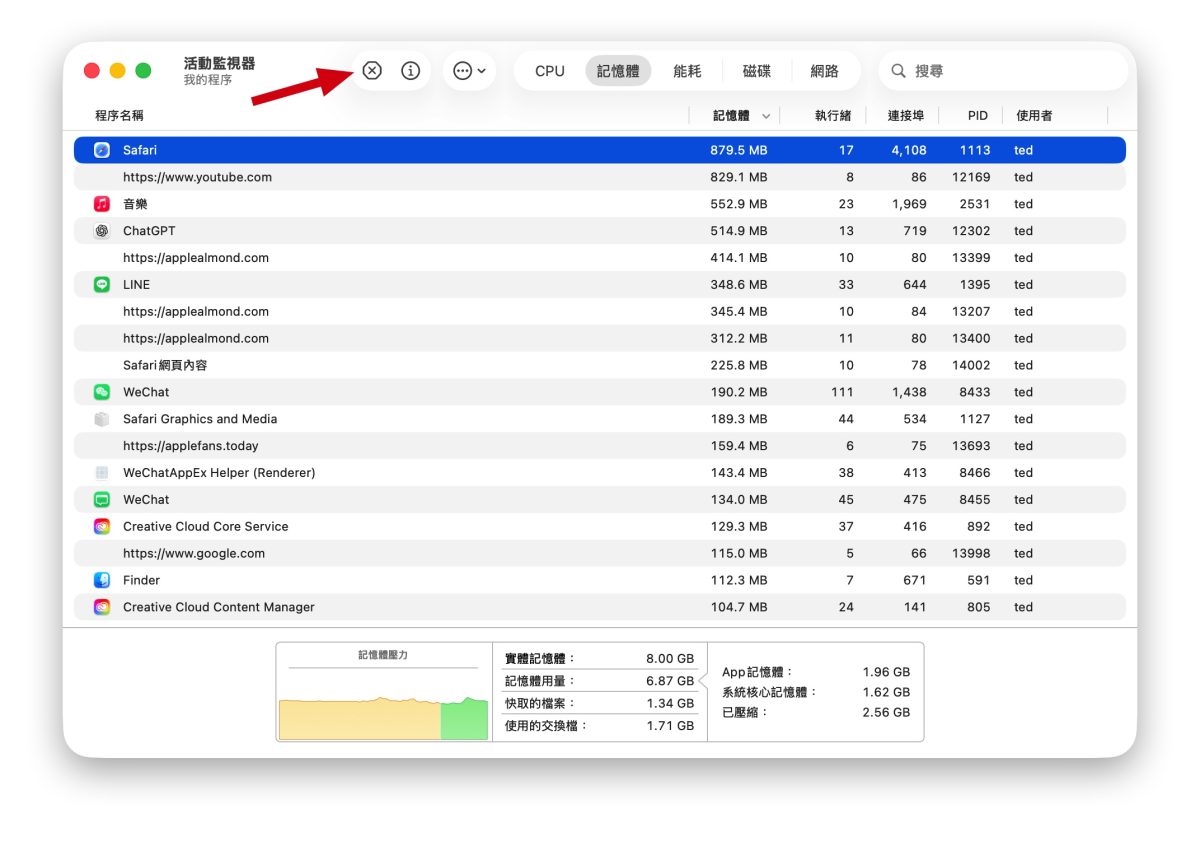Sort by the 使用者 column header
This screenshot has width=1200, height=842.
(x=1034, y=116)
